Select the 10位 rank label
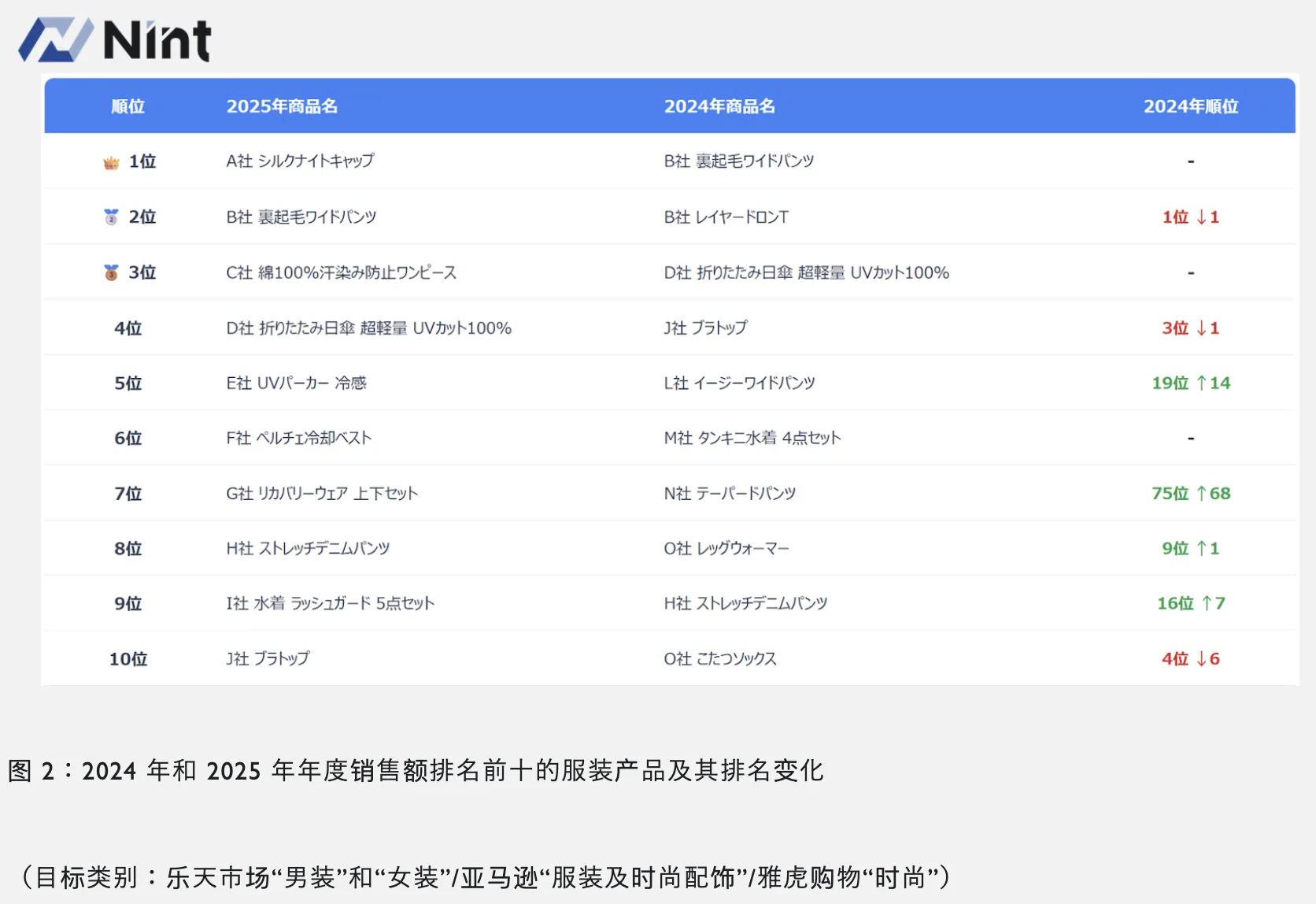 tap(128, 658)
